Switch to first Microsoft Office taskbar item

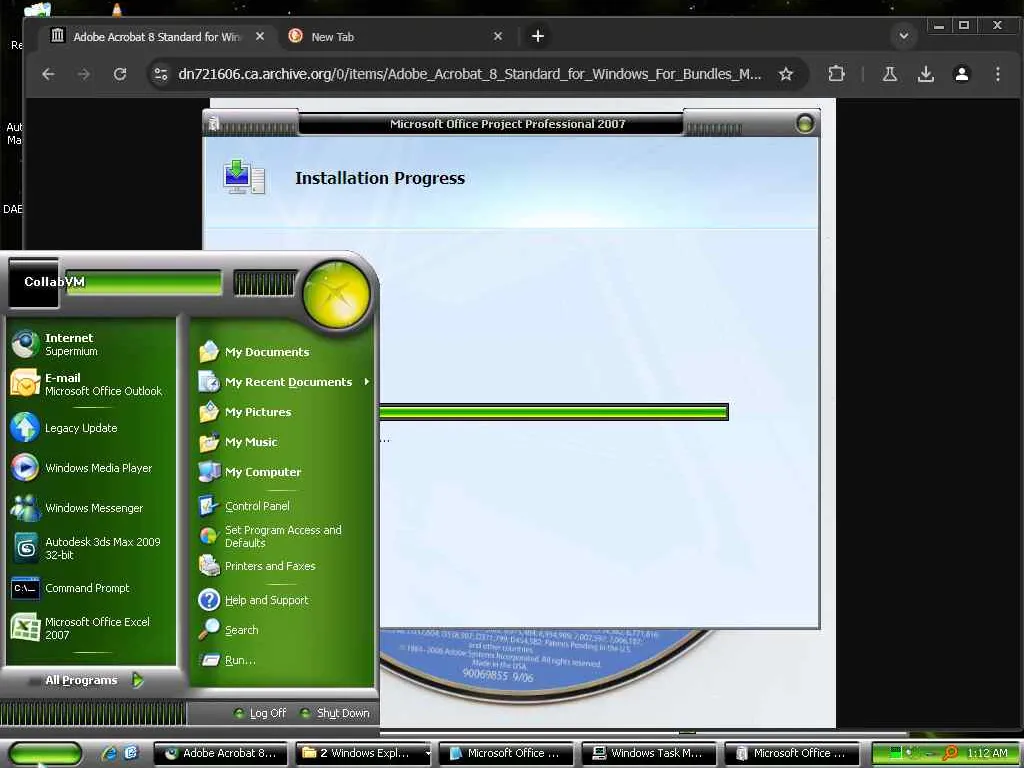click(506, 753)
